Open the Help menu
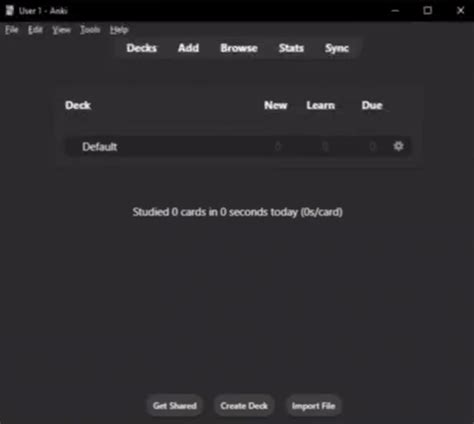 pyautogui.click(x=119, y=30)
